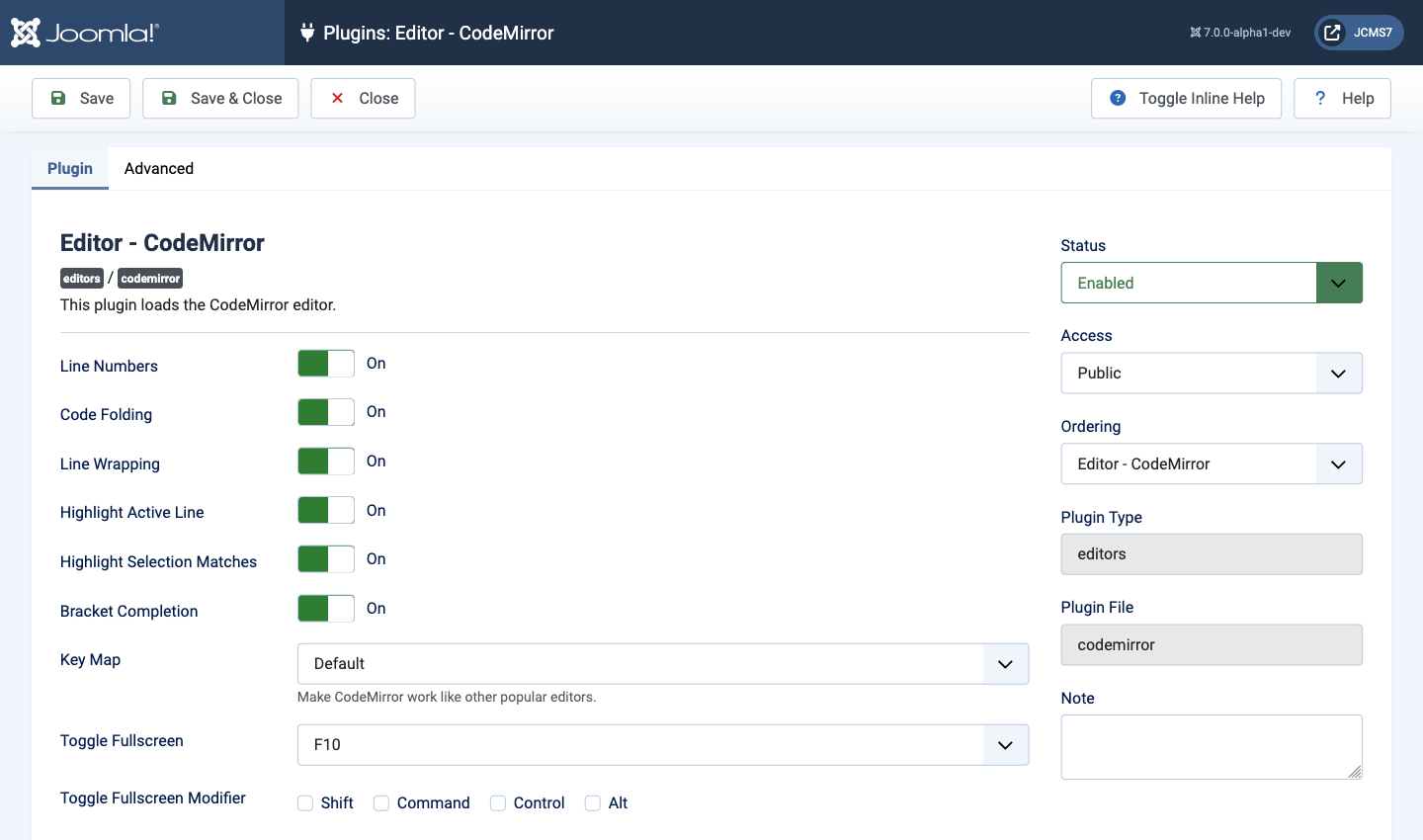The width and height of the screenshot is (1423, 840).
Task: Click 'Make CodeMirror work like other popular editors.' hint
Action: point(447,698)
